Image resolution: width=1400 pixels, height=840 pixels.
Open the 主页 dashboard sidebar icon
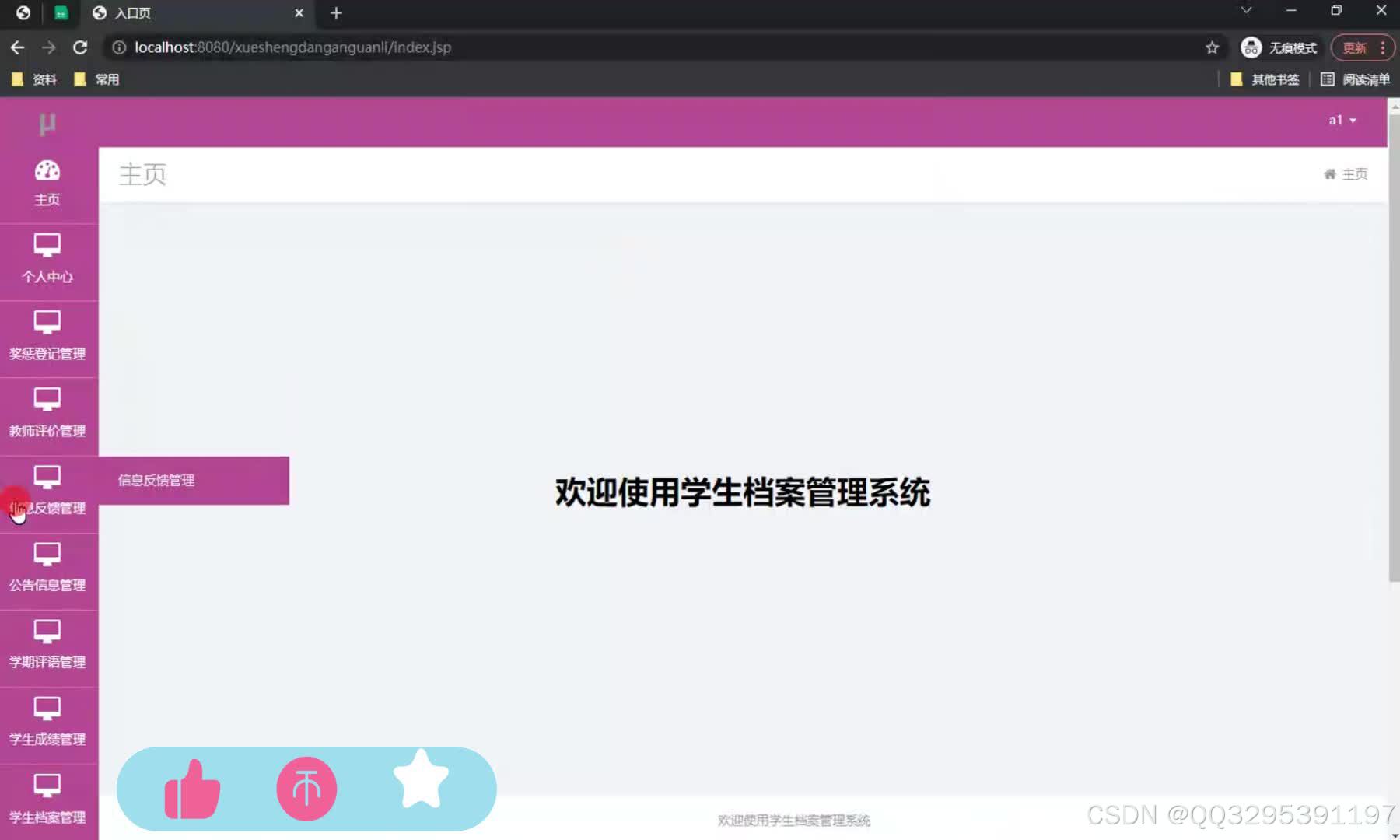[x=47, y=184]
